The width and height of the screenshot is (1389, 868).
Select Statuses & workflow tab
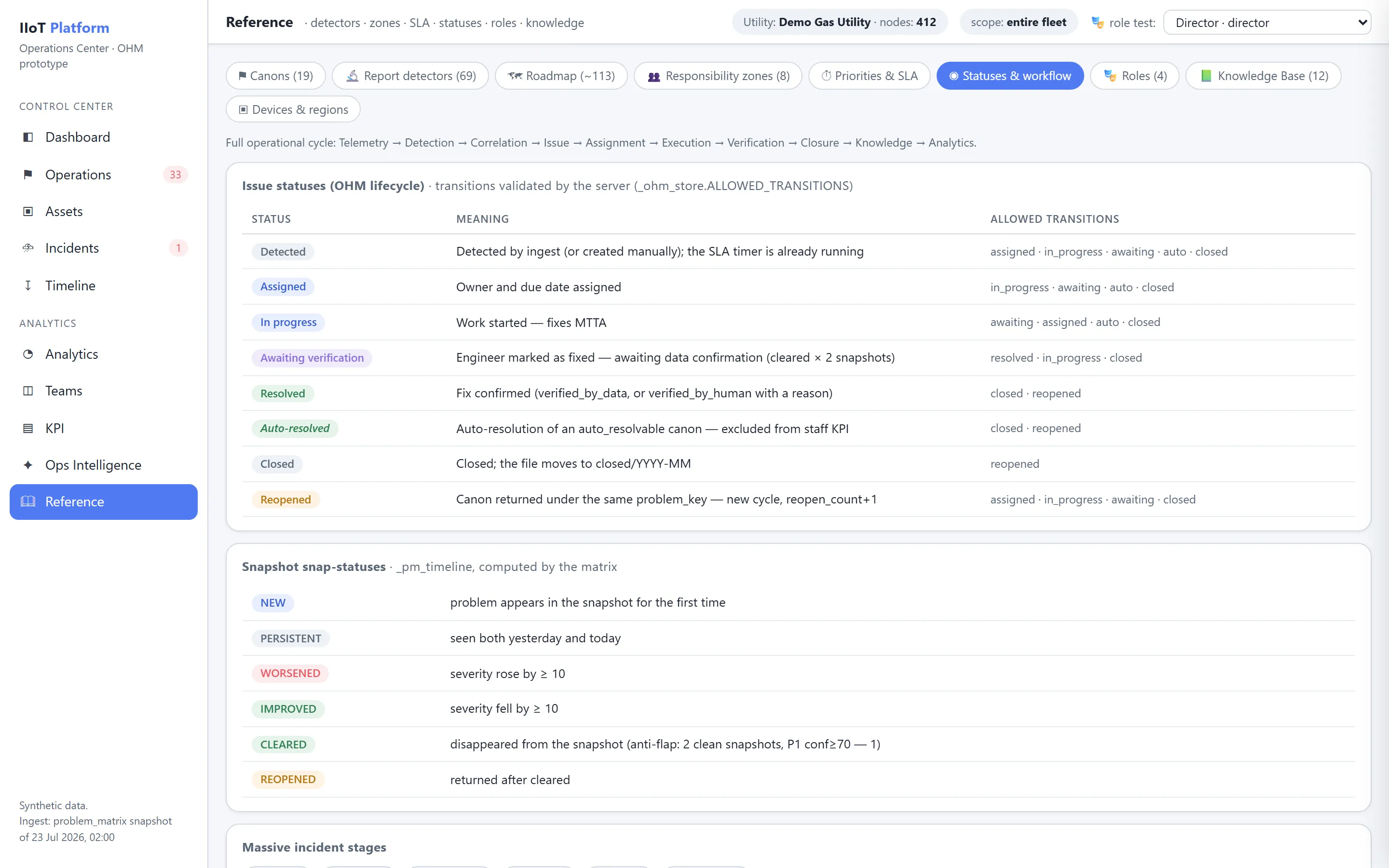[1009, 76]
